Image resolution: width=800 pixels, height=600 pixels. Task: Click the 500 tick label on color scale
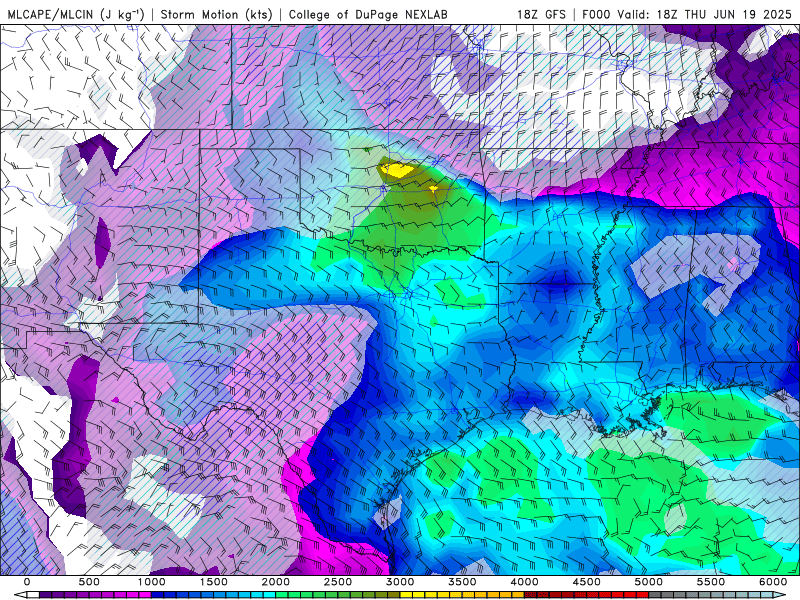89,582
